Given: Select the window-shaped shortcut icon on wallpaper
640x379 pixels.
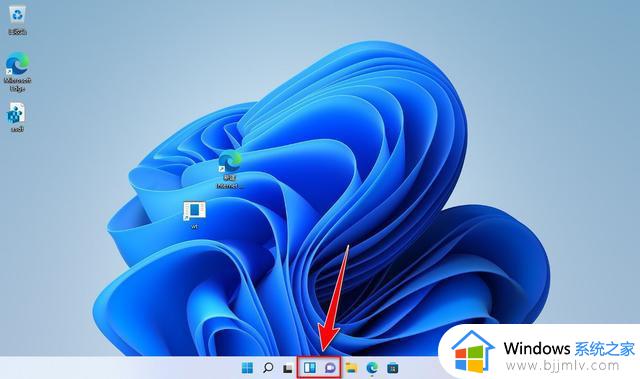Looking at the screenshot, I should pos(195,215).
